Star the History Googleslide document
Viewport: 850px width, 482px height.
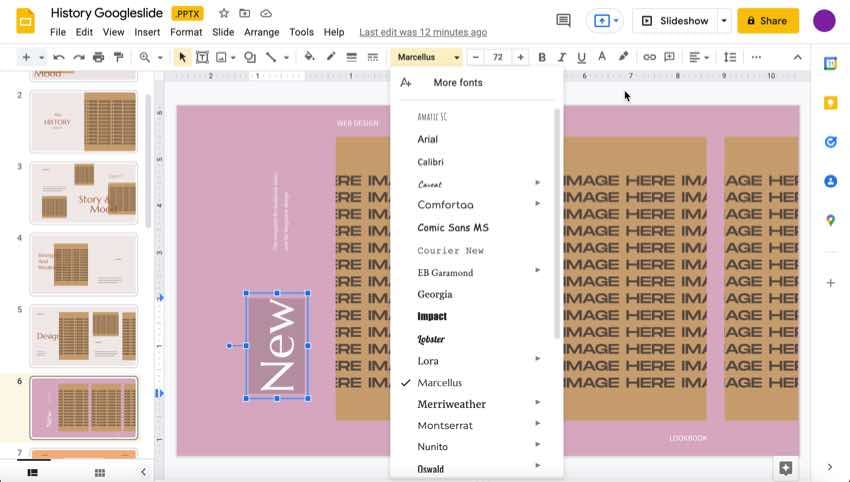(224, 13)
